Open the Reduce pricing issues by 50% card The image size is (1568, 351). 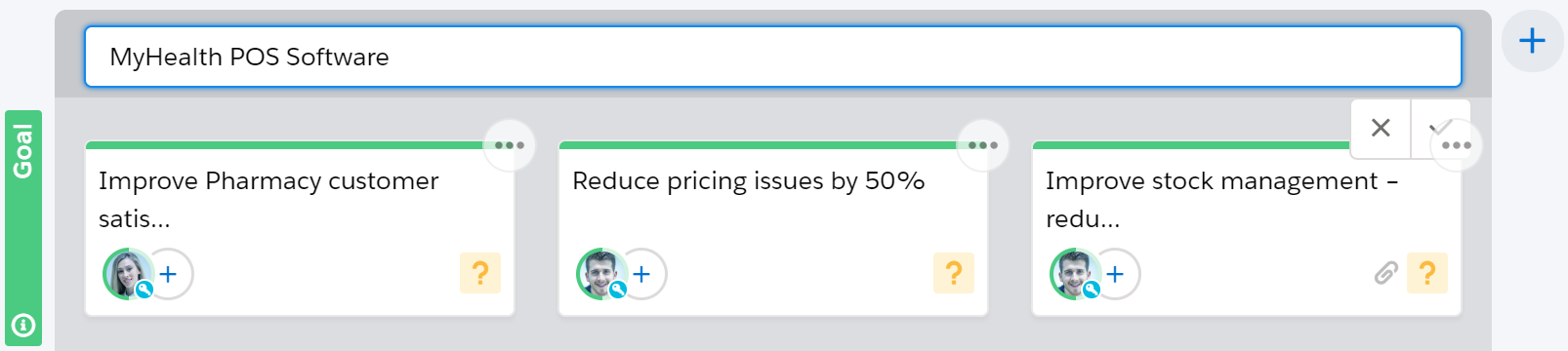[x=773, y=229]
